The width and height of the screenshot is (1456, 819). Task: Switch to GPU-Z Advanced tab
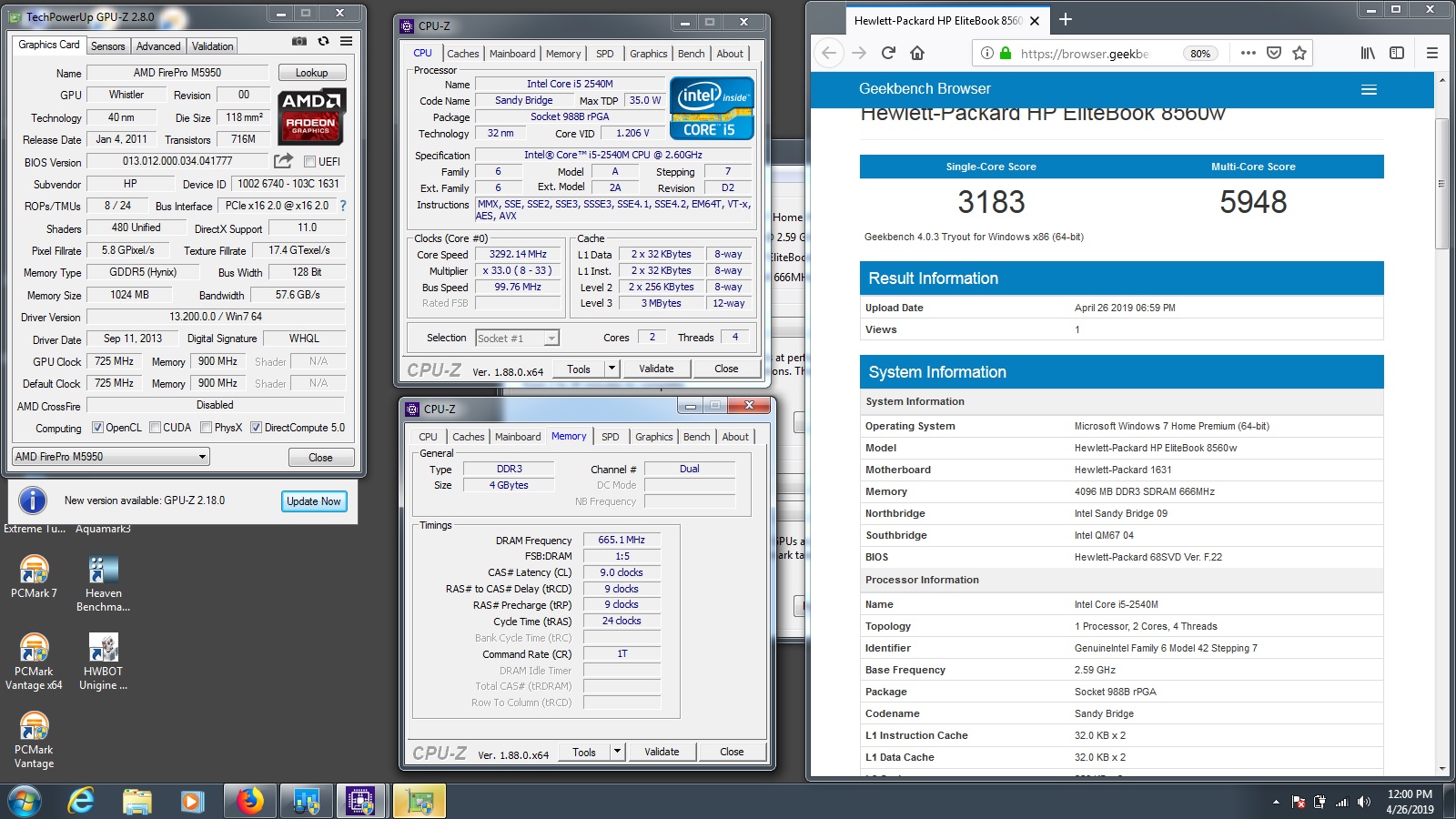pyautogui.click(x=158, y=45)
